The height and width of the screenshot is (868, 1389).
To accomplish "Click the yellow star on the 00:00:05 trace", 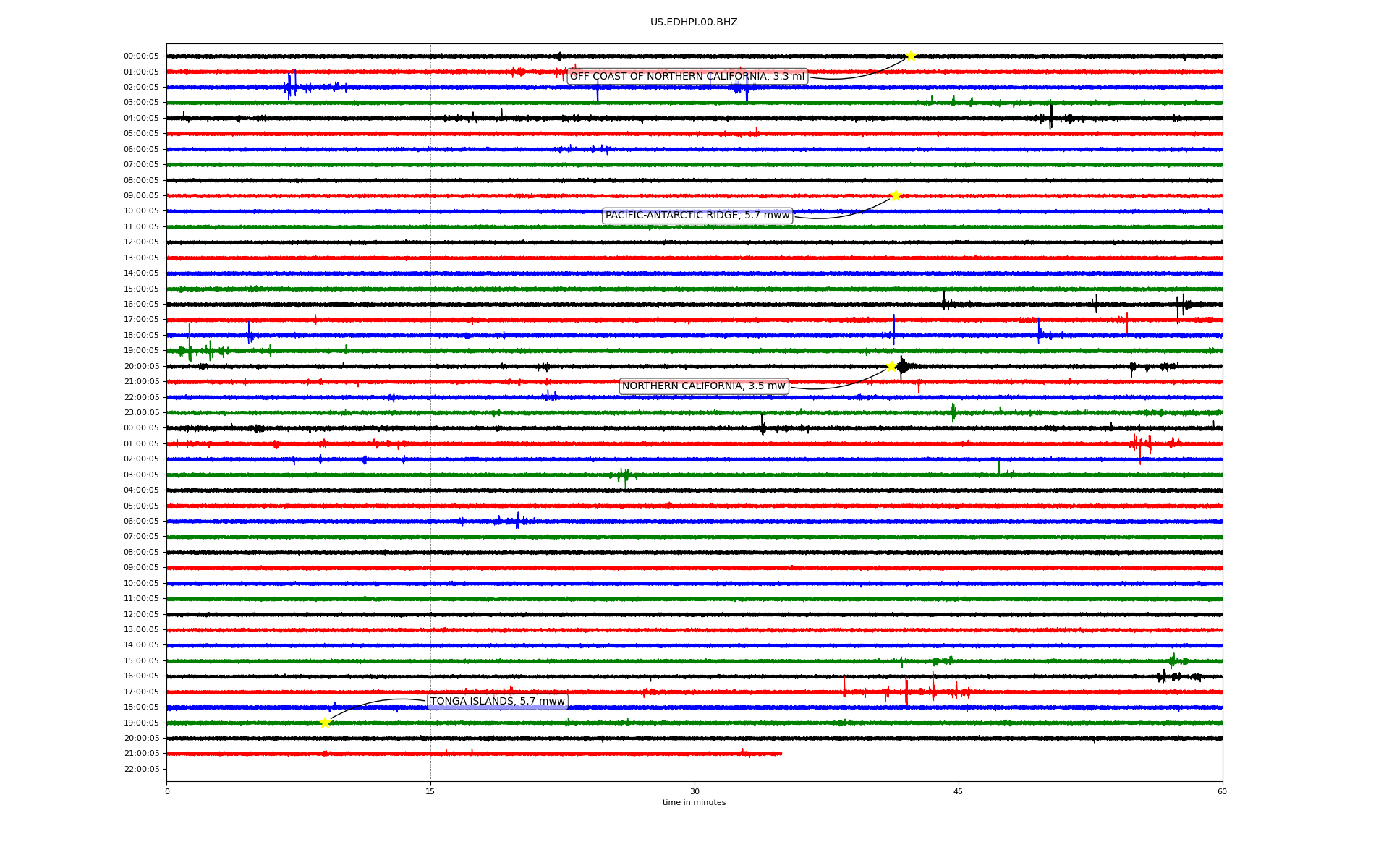I will click(911, 56).
